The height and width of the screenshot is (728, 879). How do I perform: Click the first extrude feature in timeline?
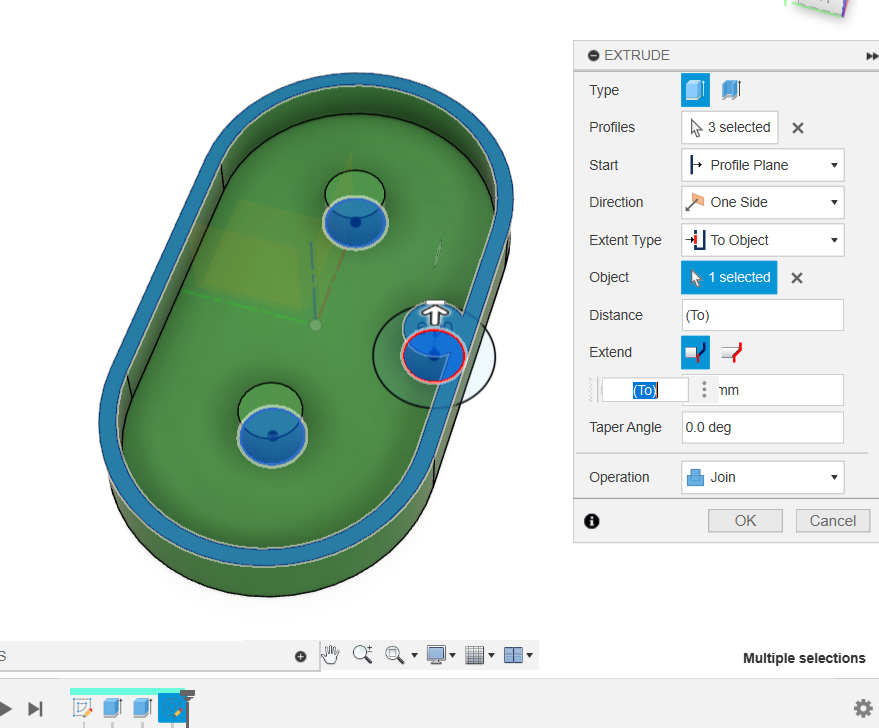pyautogui.click(x=112, y=708)
